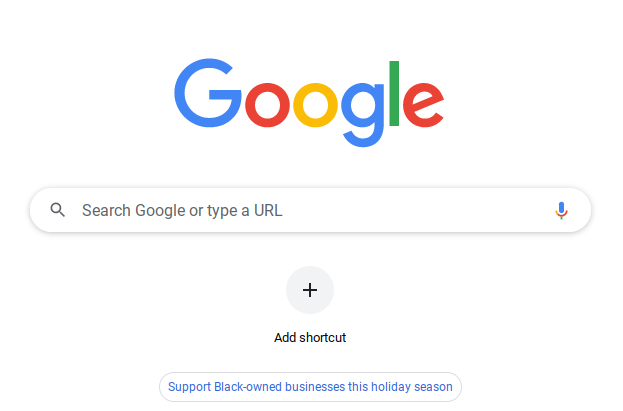The height and width of the screenshot is (411, 623).
Task: Click the words Black-owned in the promo link
Action: coord(248,387)
